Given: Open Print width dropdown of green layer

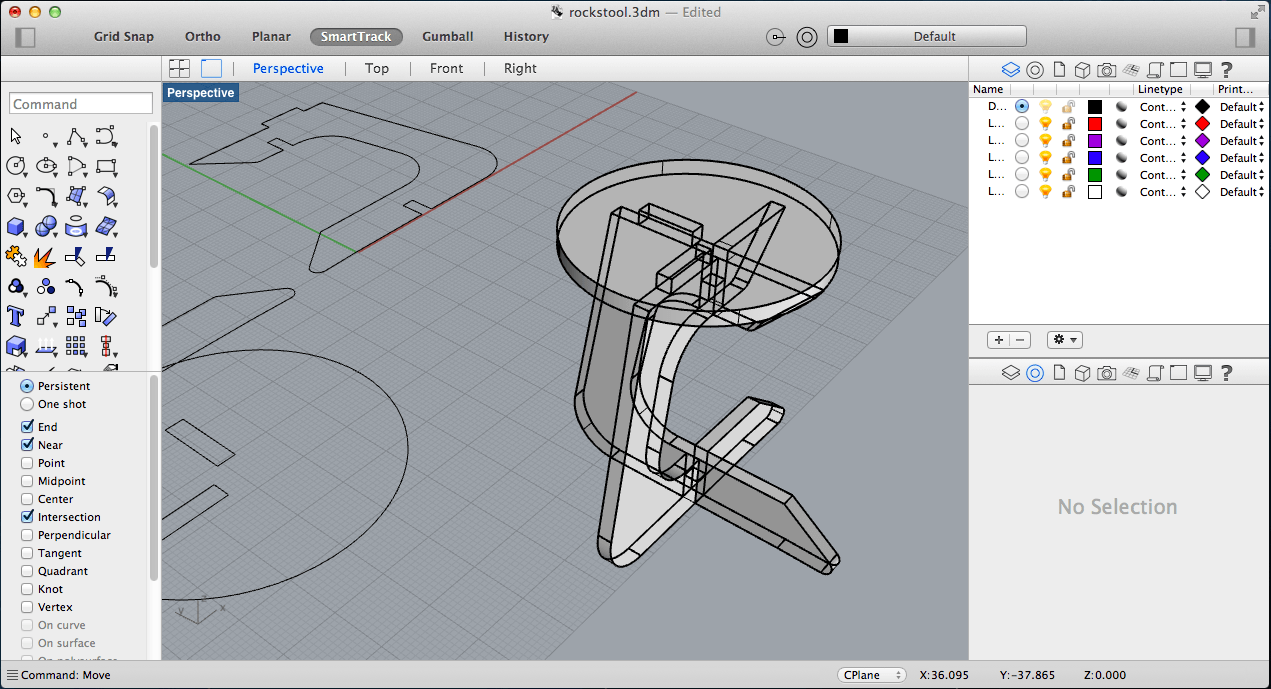Looking at the screenshot, I should [1242, 175].
